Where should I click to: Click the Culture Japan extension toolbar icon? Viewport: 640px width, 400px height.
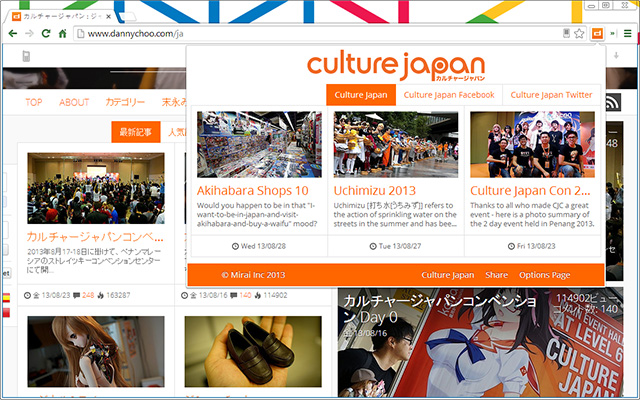[597, 33]
